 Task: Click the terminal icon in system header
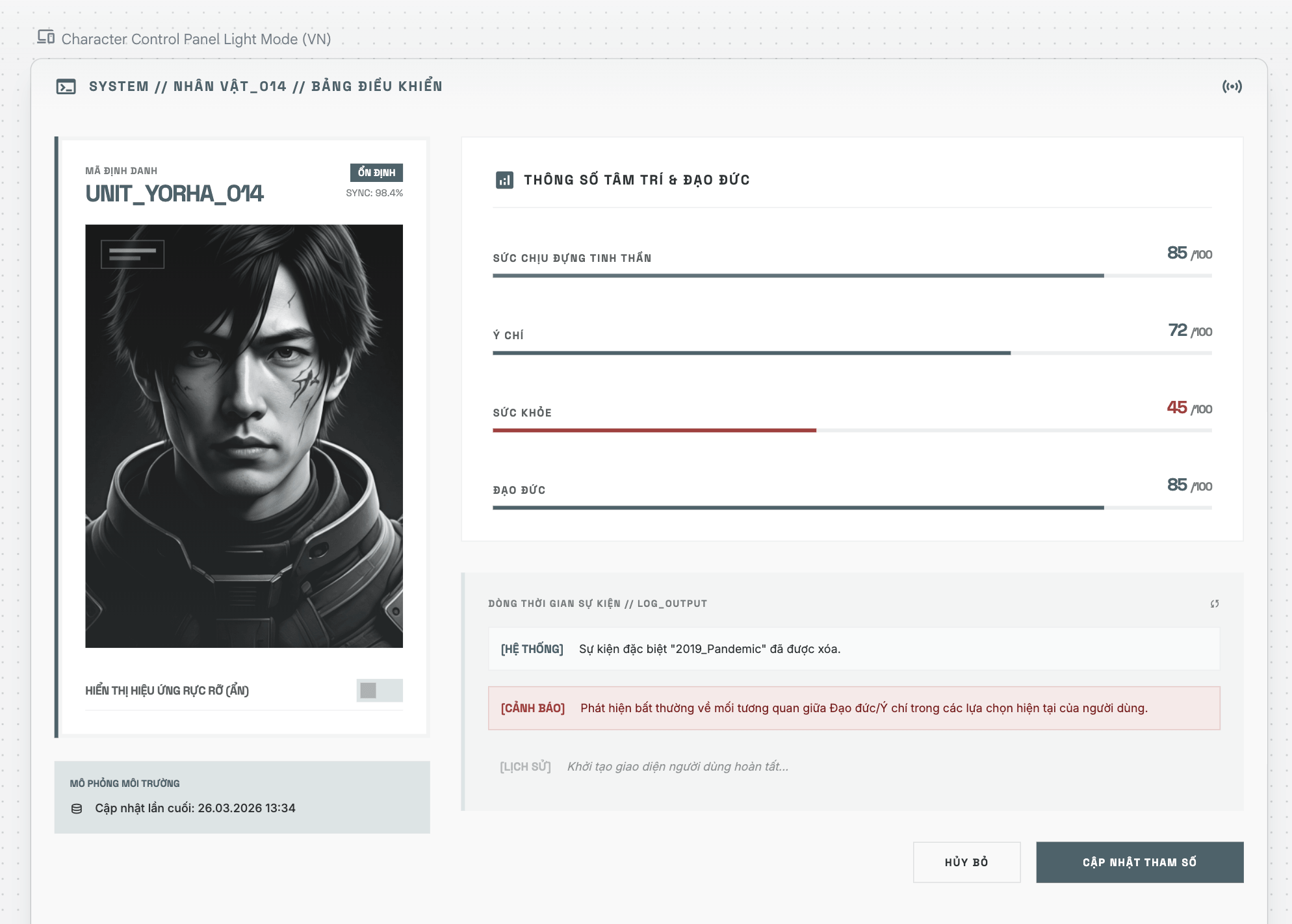pos(66,86)
